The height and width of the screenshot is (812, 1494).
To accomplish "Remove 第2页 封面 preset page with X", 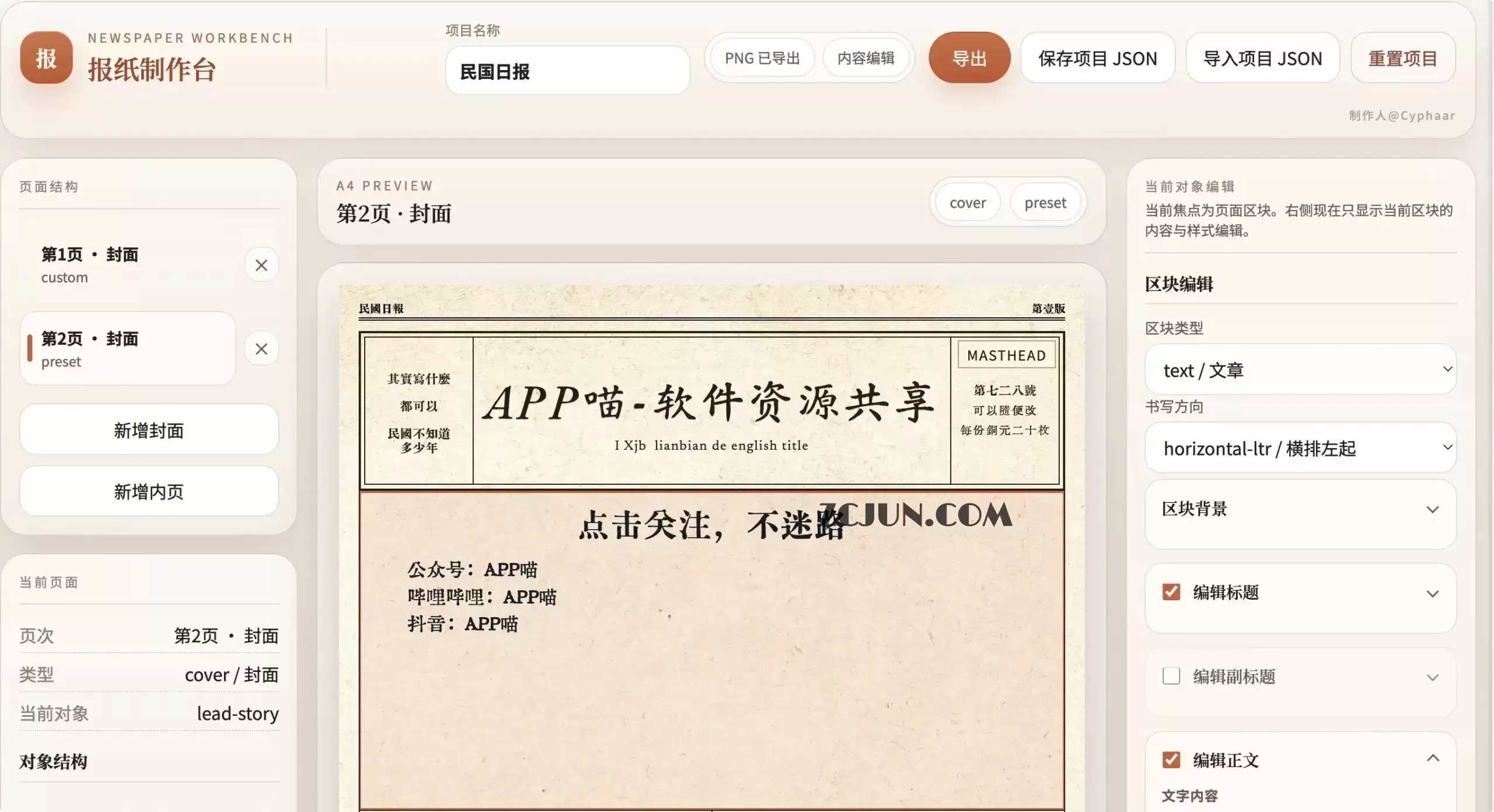I will (x=261, y=349).
